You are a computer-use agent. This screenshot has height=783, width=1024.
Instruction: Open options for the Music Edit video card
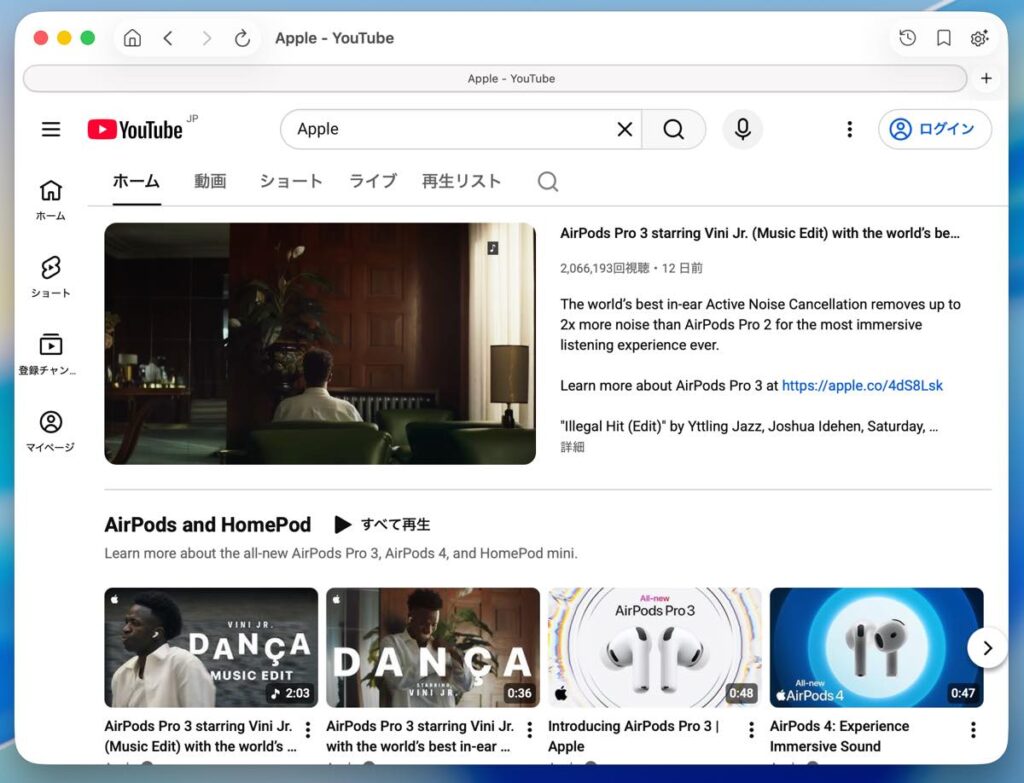308,729
